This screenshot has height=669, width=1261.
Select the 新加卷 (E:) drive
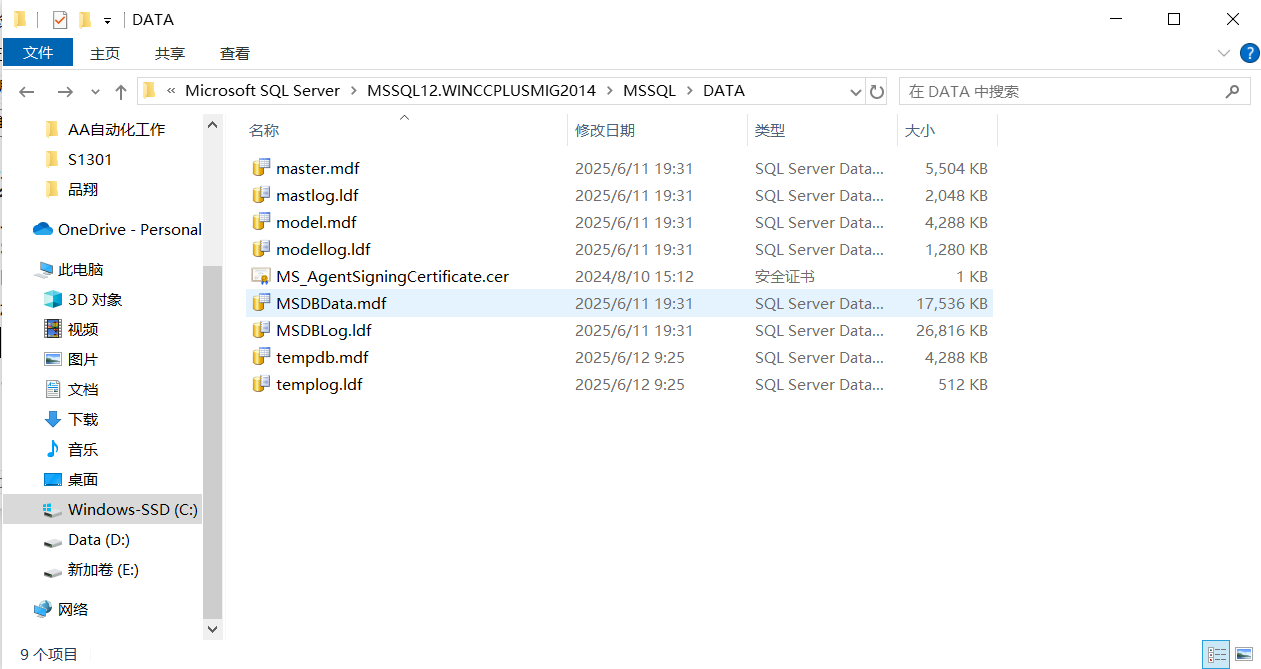coord(103,569)
